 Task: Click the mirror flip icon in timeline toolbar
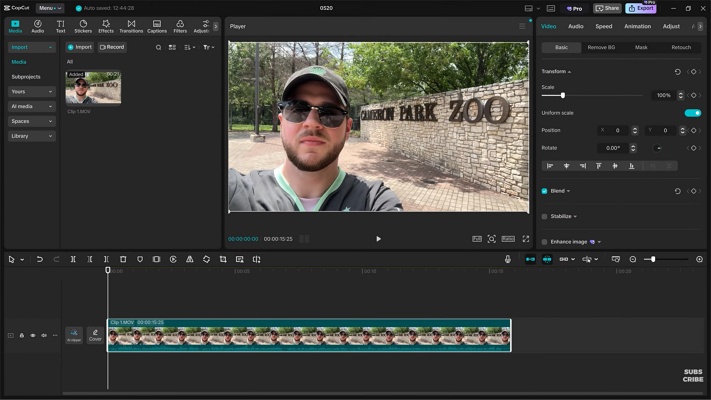(x=190, y=259)
